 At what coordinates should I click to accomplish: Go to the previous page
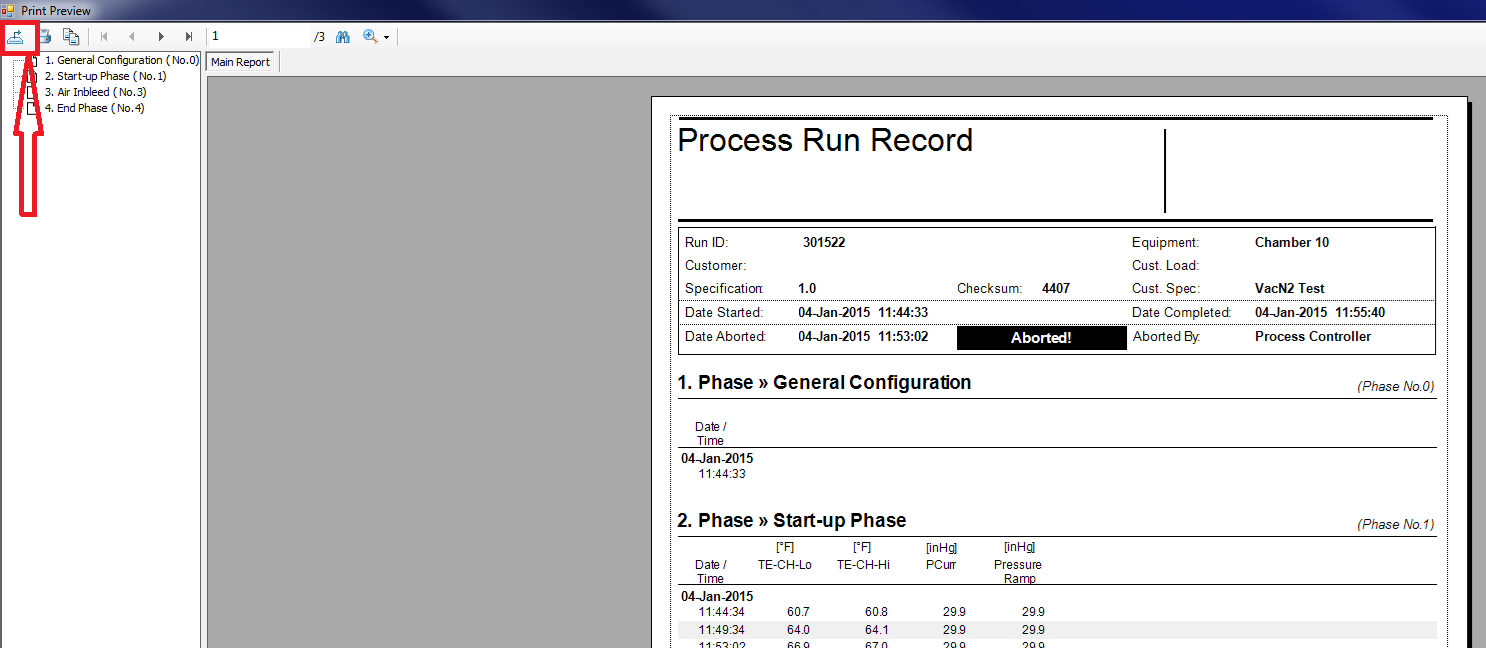coord(132,37)
